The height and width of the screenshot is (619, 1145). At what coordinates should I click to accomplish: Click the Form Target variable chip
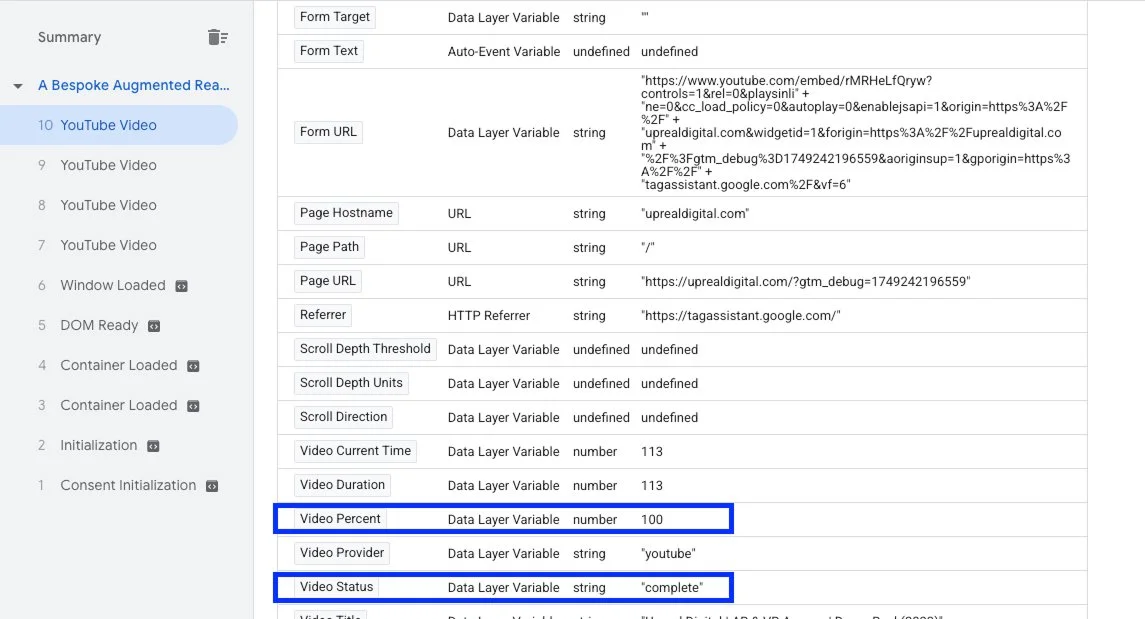334,17
